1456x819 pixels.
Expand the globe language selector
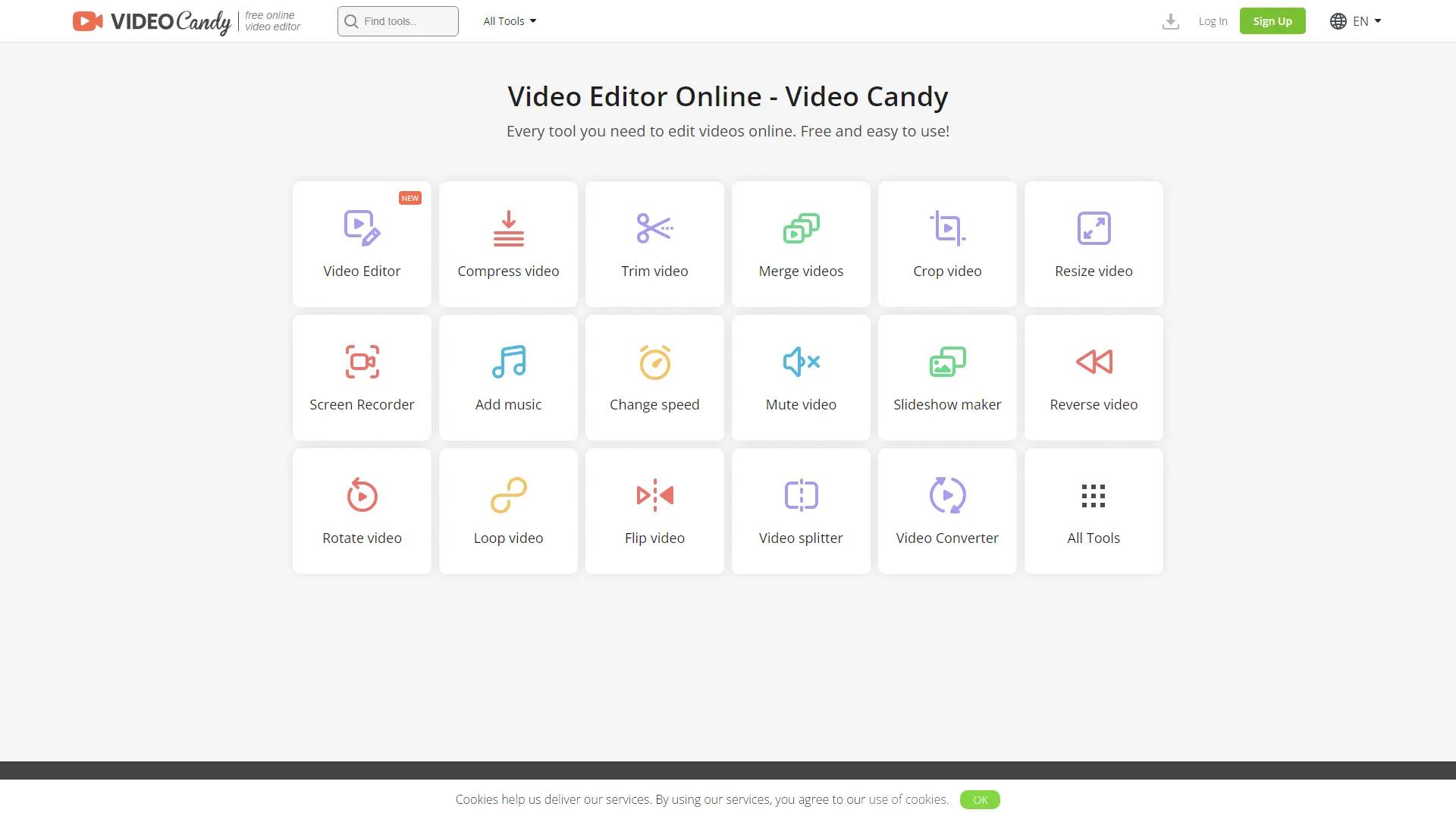click(1338, 20)
